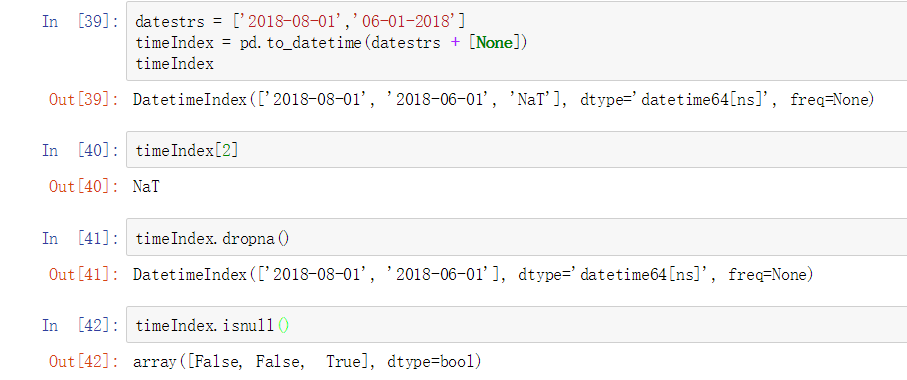Click the 'datestrs = [...]' code line
This screenshot has width=907, height=380.
point(300,22)
